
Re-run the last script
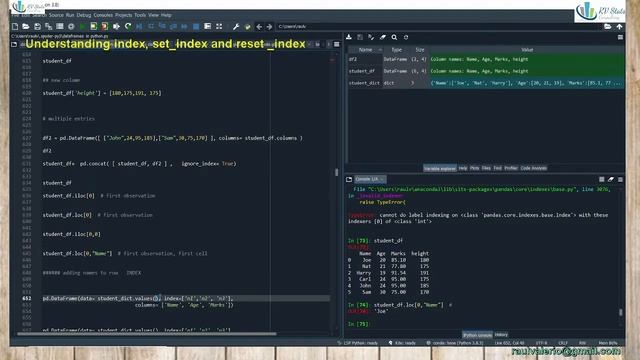128,27
